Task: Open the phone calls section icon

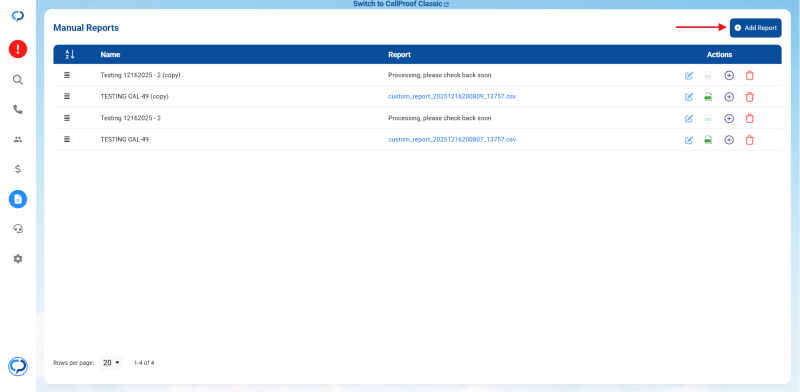Action: 18,109
